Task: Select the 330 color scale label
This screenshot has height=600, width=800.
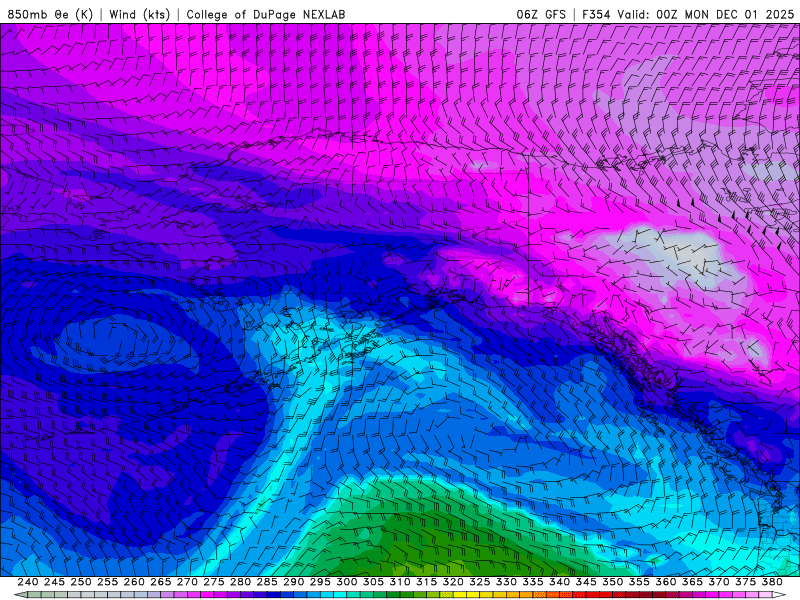Action: click(506, 582)
